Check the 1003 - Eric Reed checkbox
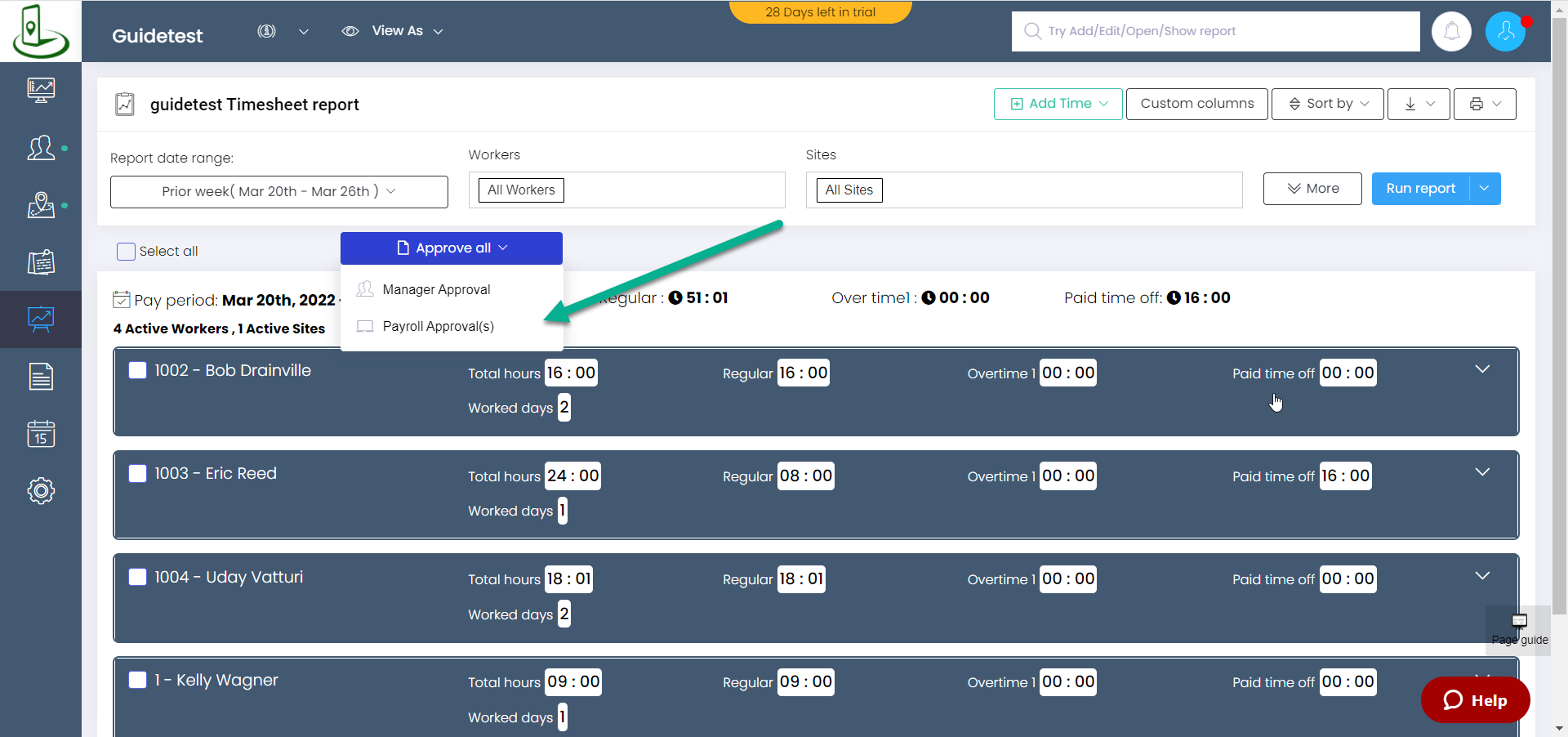Screen dimensions: 1568x737 click(138, 473)
